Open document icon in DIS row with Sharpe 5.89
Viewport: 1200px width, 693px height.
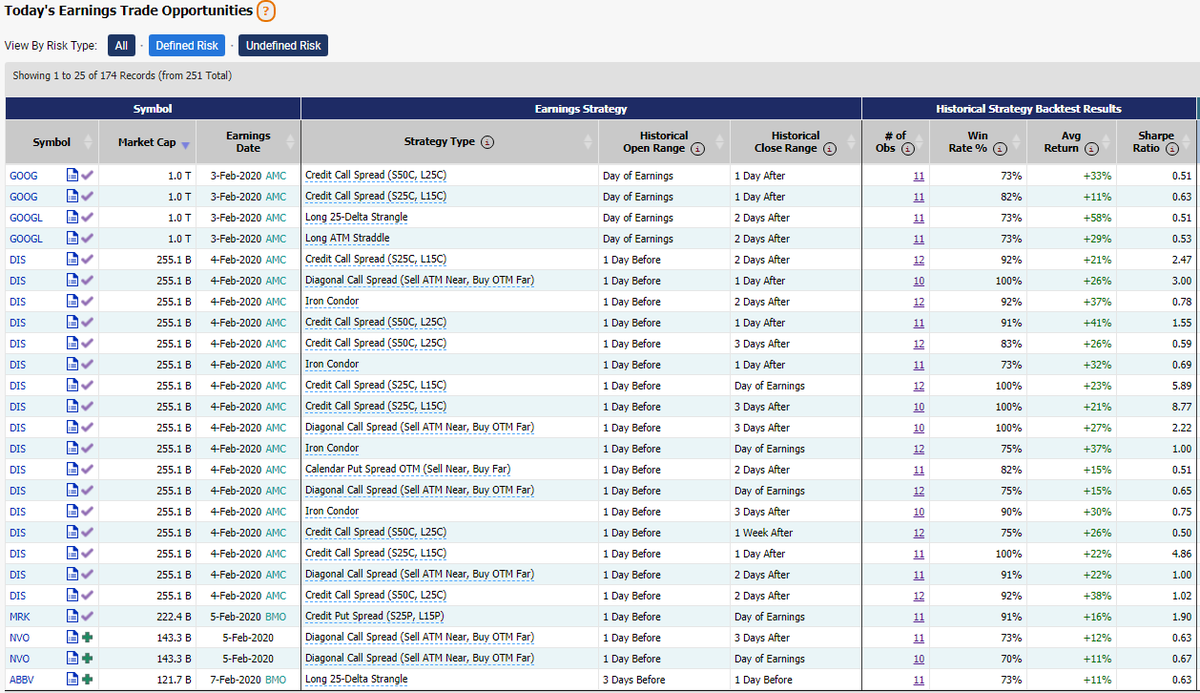72,386
